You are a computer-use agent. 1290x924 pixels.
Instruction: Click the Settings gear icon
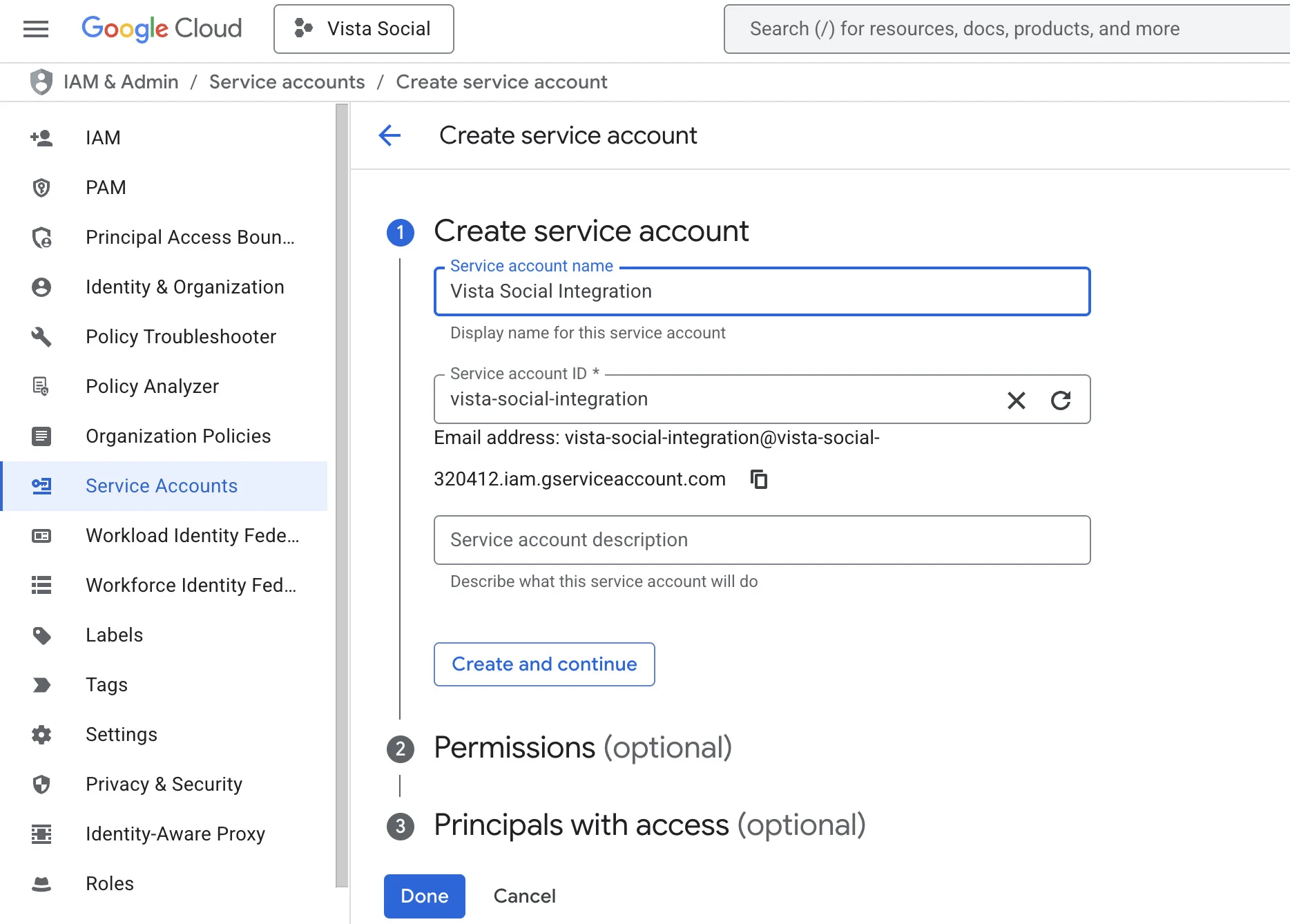tap(41, 735)
